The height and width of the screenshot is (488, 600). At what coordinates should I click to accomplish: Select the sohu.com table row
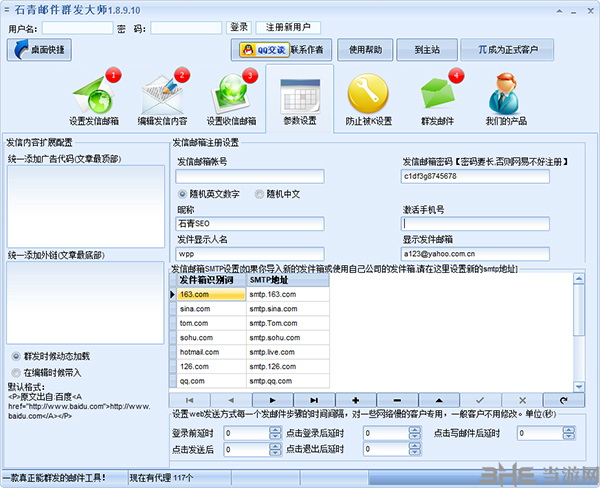249,338
